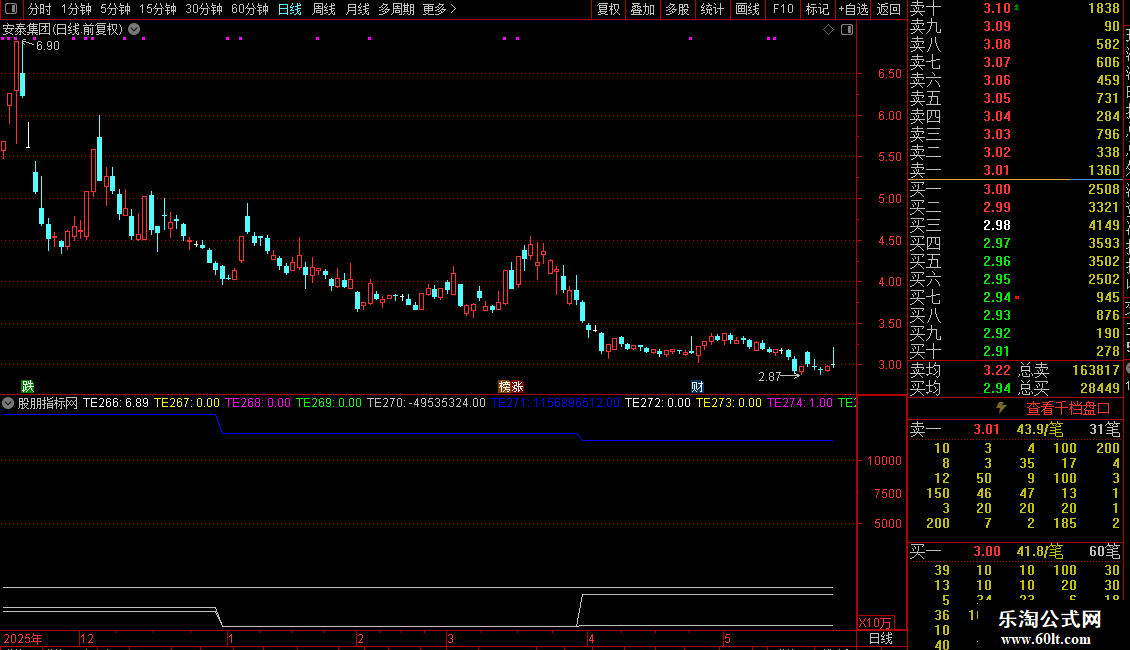This screenshot has width=1130, height=650.
Task: Click the diamond icon above the chart
Action: (828, 30)
